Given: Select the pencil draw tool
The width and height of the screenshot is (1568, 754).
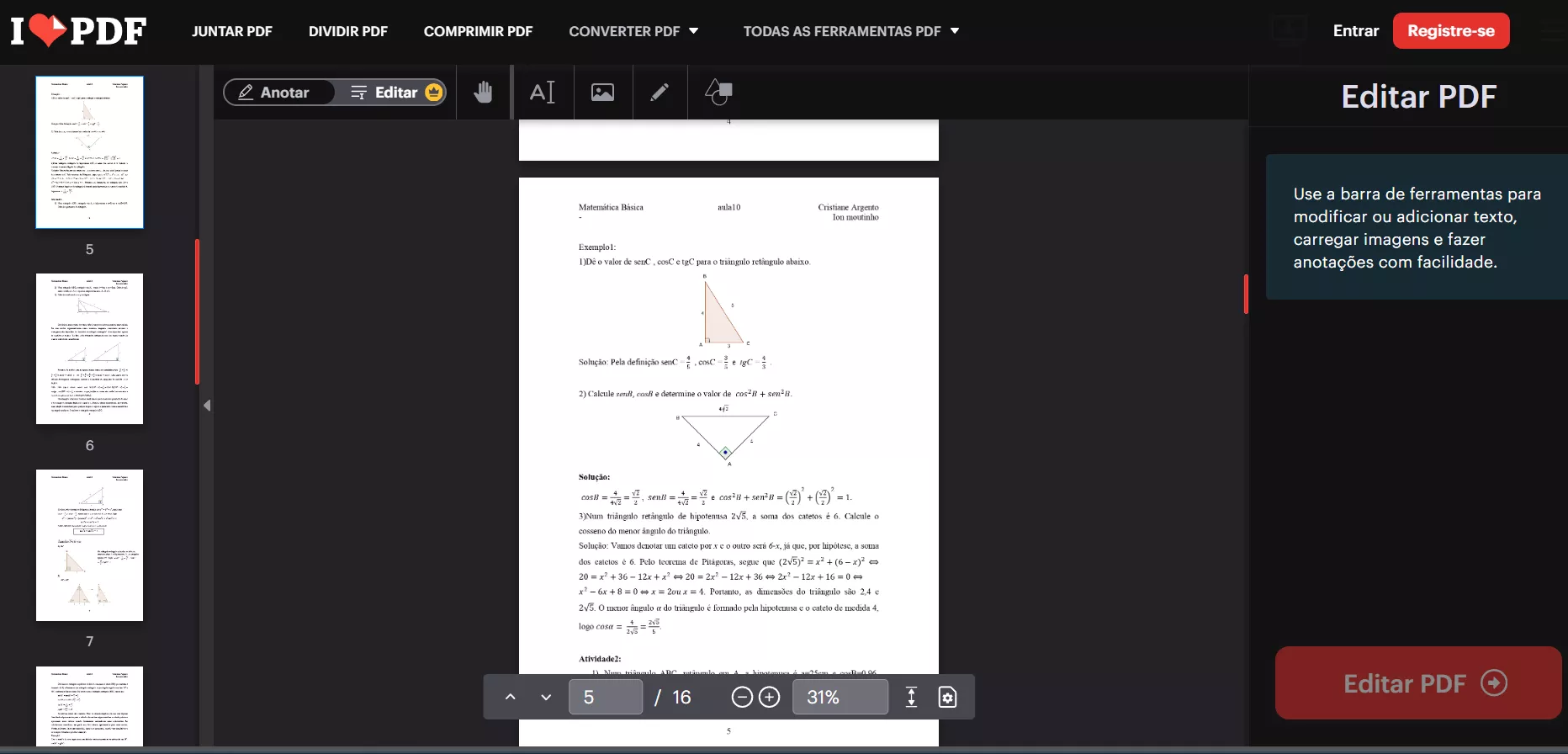Looking at the screenshot, I should pyautogui.click(x=660, y=92).
